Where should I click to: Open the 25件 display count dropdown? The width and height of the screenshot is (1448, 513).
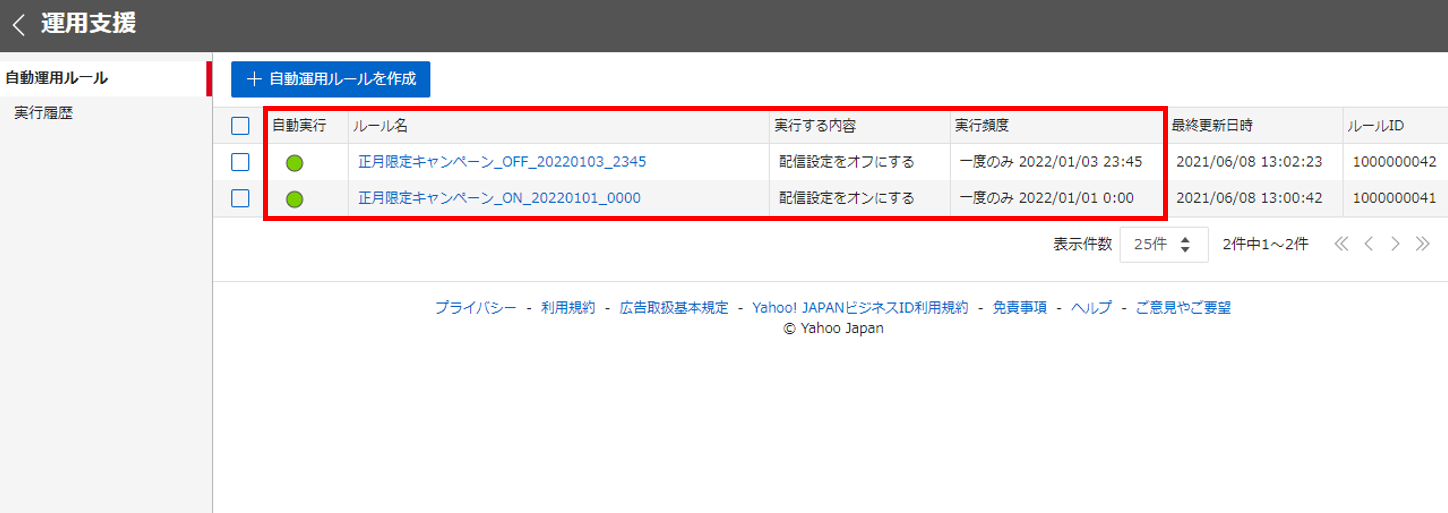[x=1164, y=244]
